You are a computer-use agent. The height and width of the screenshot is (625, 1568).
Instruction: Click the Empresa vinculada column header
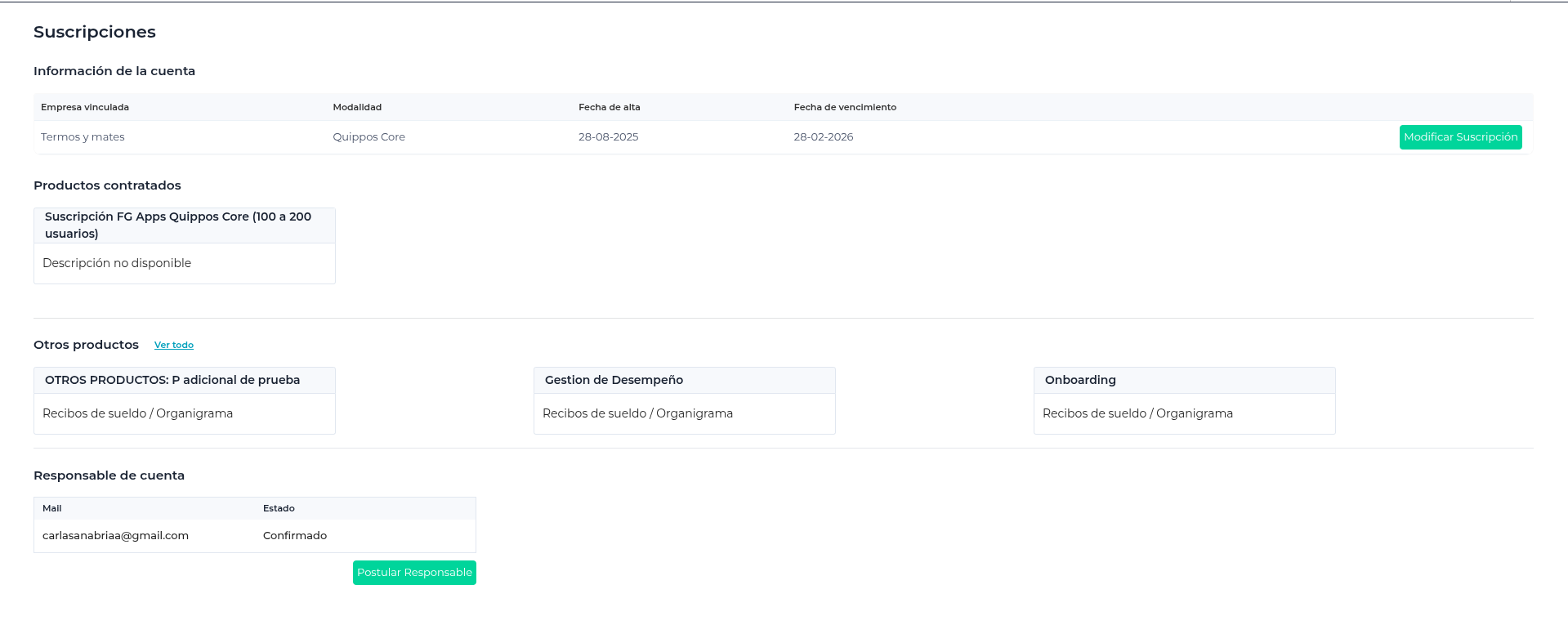coord(85,107)
